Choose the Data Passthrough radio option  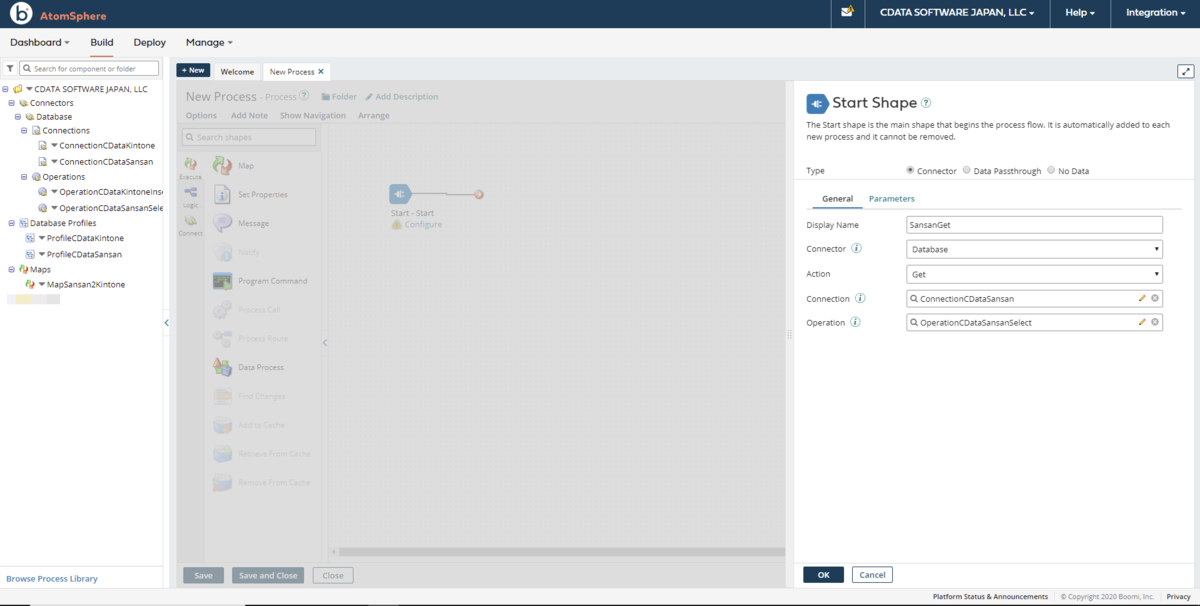tap(966, 171)
